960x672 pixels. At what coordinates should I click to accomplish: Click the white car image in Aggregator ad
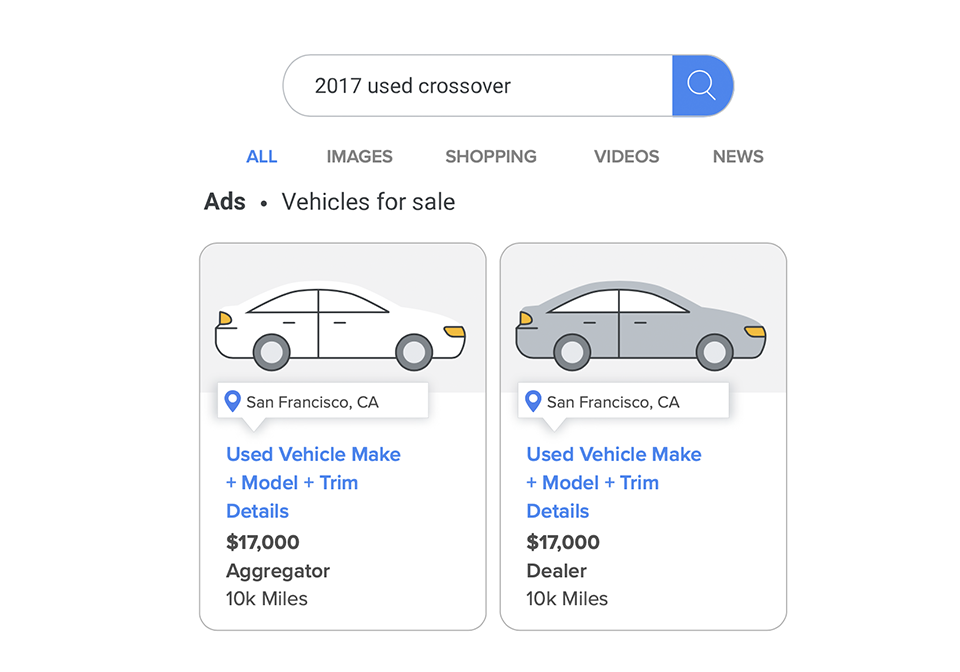tap(340, 326)
